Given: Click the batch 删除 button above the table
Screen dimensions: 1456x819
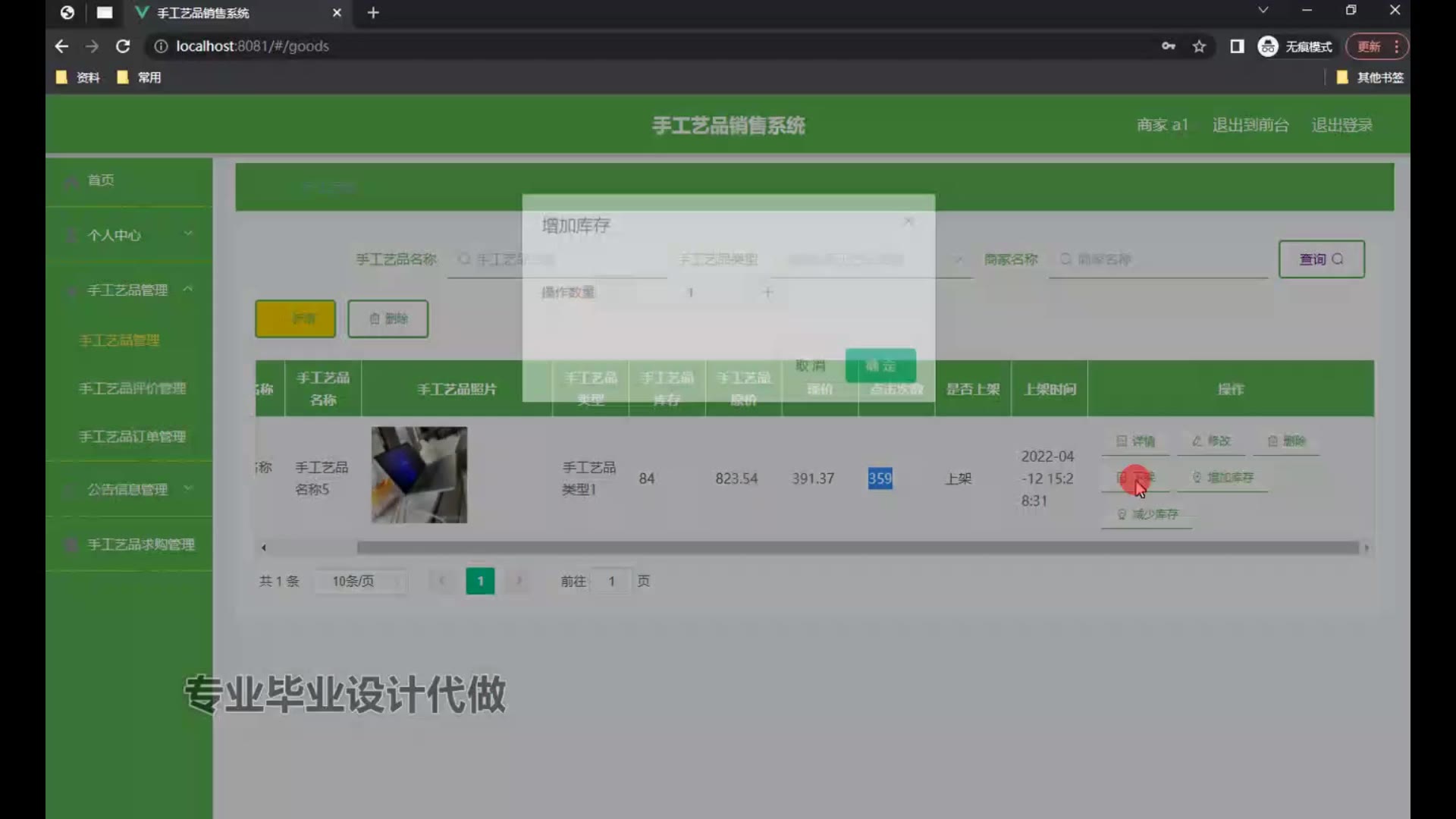Looking at the screenshot, I should coord(388,318).
